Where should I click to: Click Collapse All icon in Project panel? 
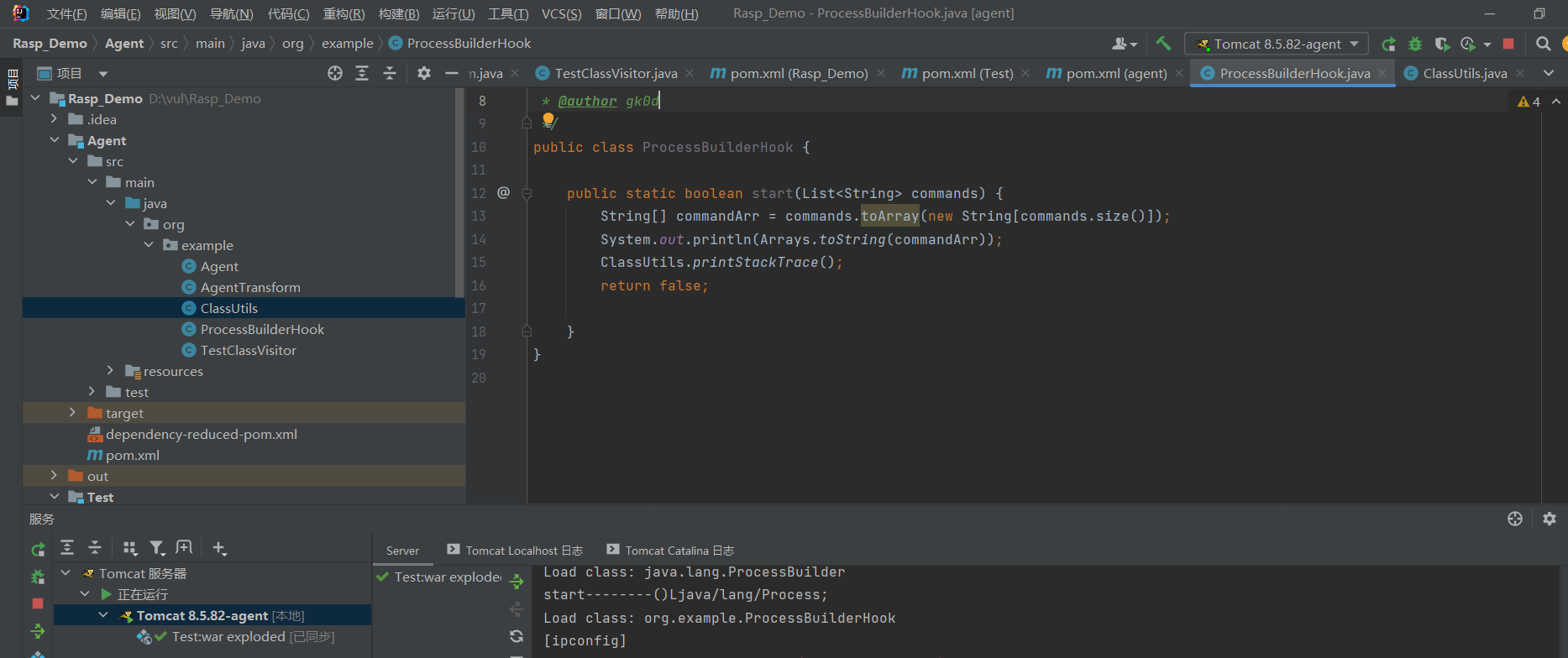(390, 73)
